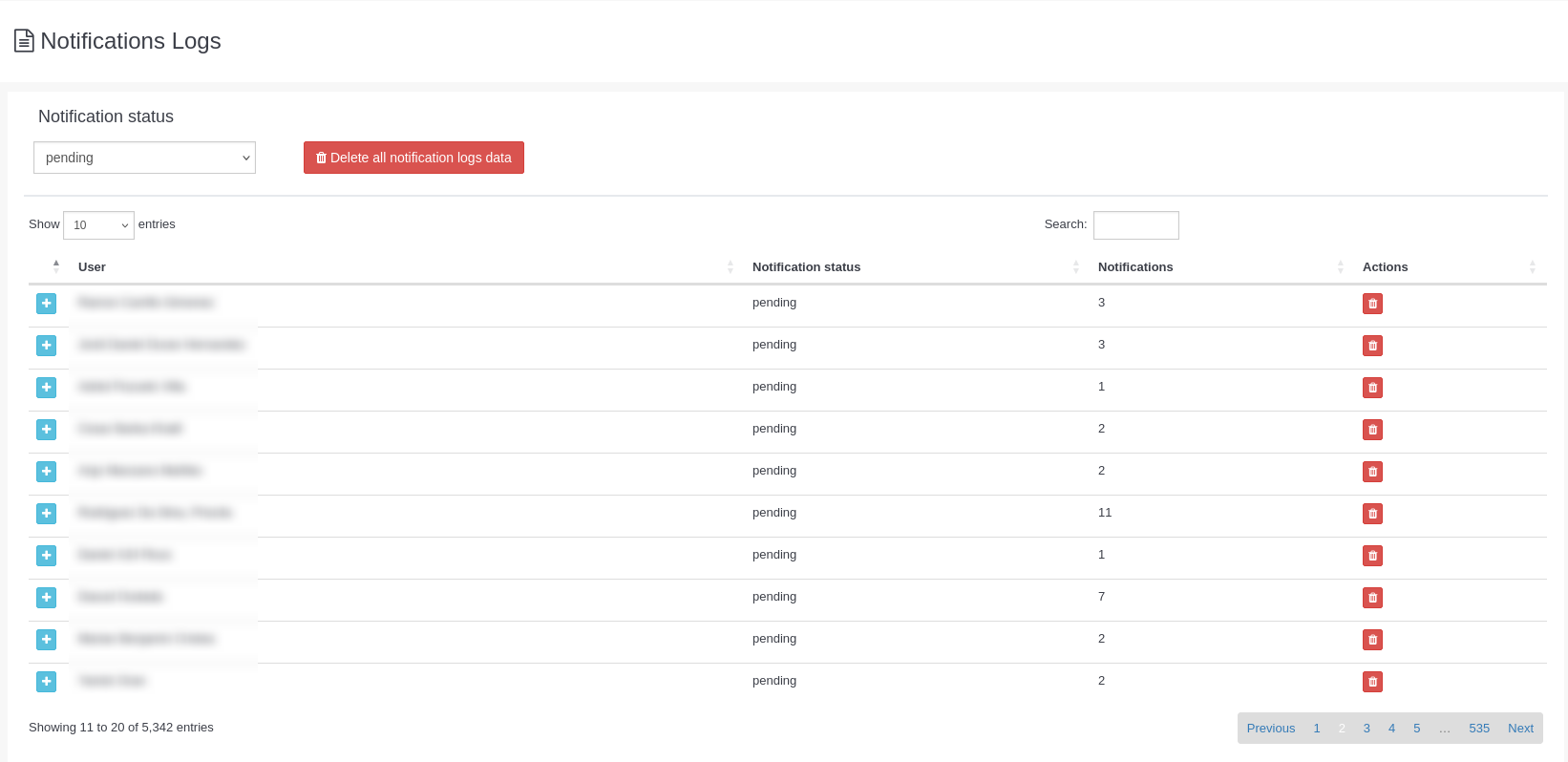This screenshot has height=762, width=1568.
Task: Click trash icon for the 7-notification row
Action: pos(1372,598)
